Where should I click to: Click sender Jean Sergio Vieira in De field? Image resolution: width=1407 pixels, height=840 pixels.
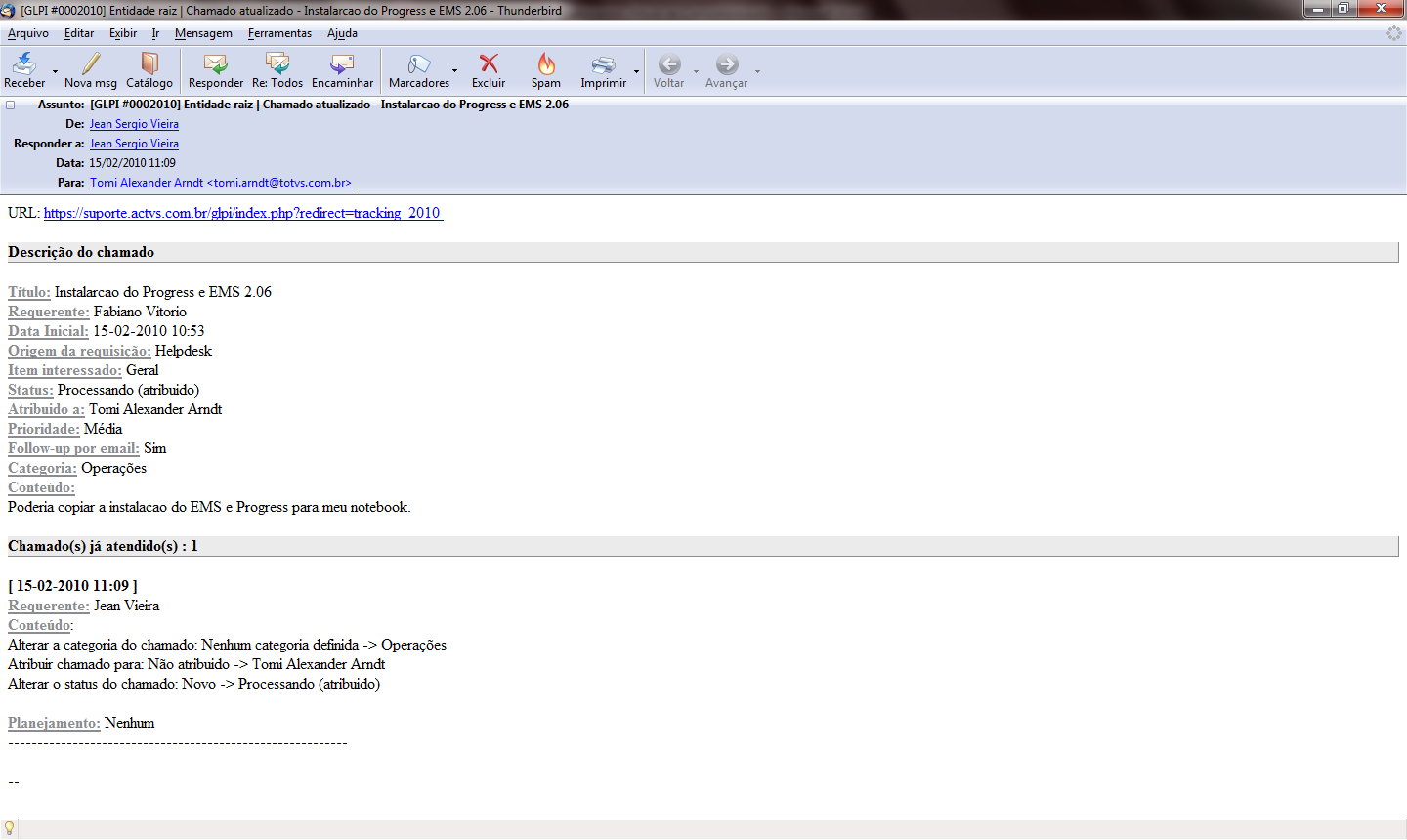[134, 124]
